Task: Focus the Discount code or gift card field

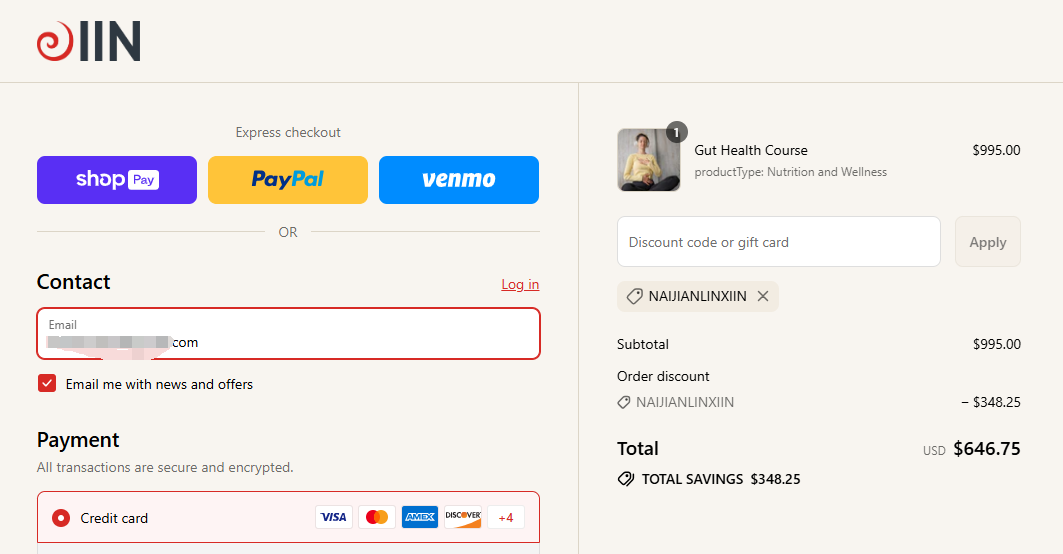Action: (x=778, y=242)
